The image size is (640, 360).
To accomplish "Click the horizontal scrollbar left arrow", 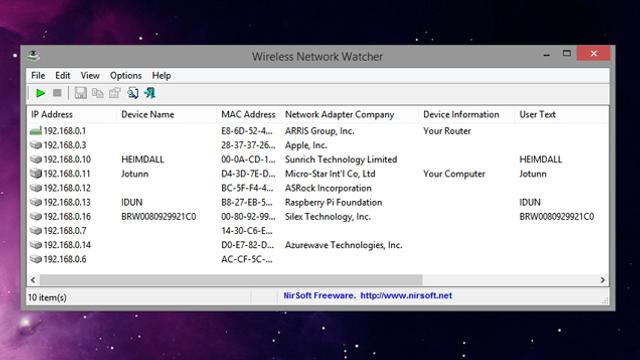I will 33,280.
